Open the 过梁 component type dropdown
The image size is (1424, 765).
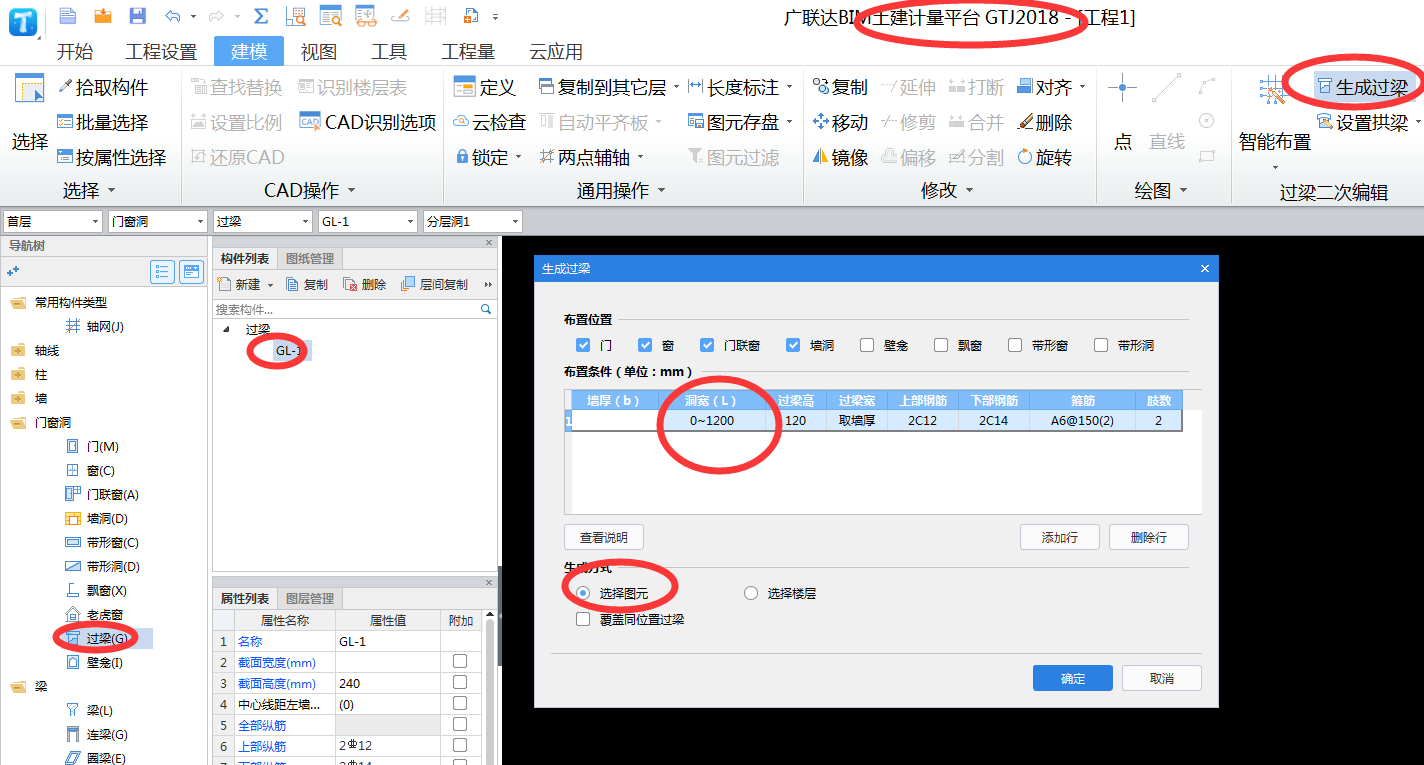coord(263,221)
